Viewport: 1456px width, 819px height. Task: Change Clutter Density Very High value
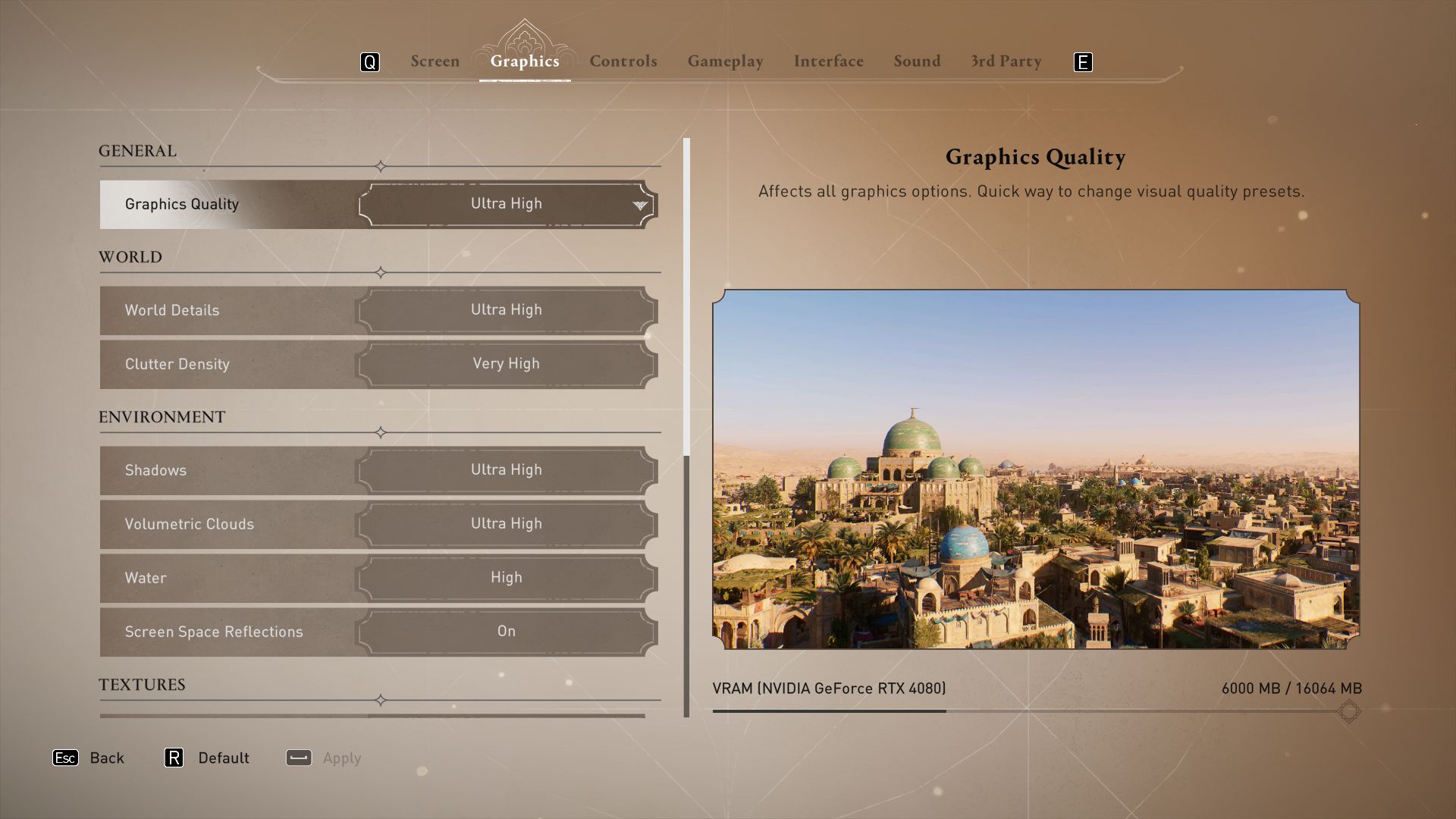[x=507, y=364]
